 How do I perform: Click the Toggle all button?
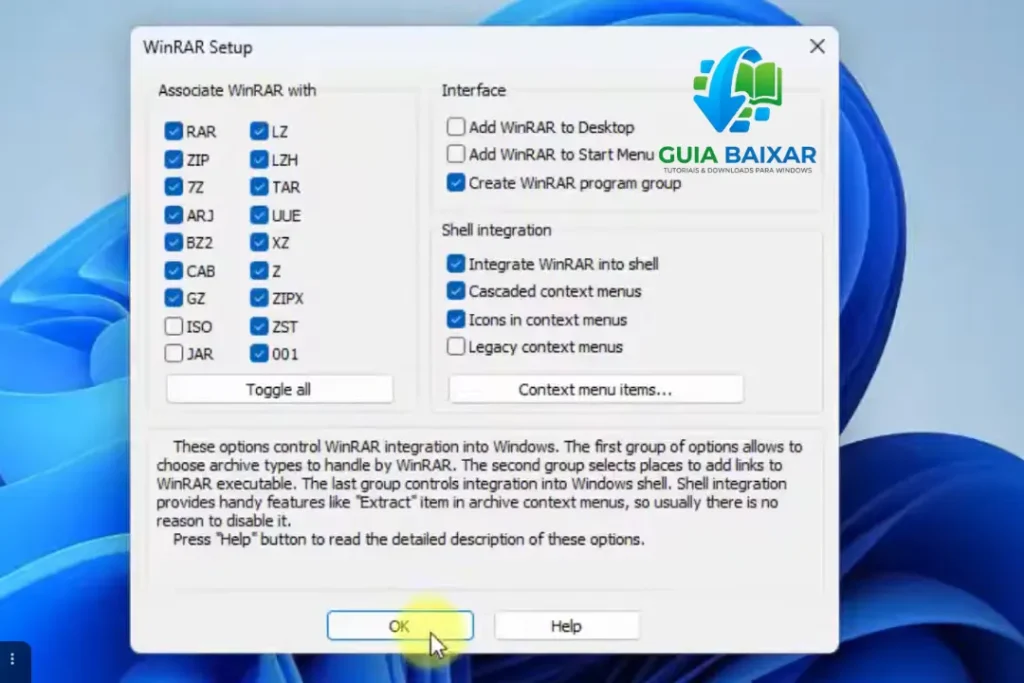(x=280, y=389)
